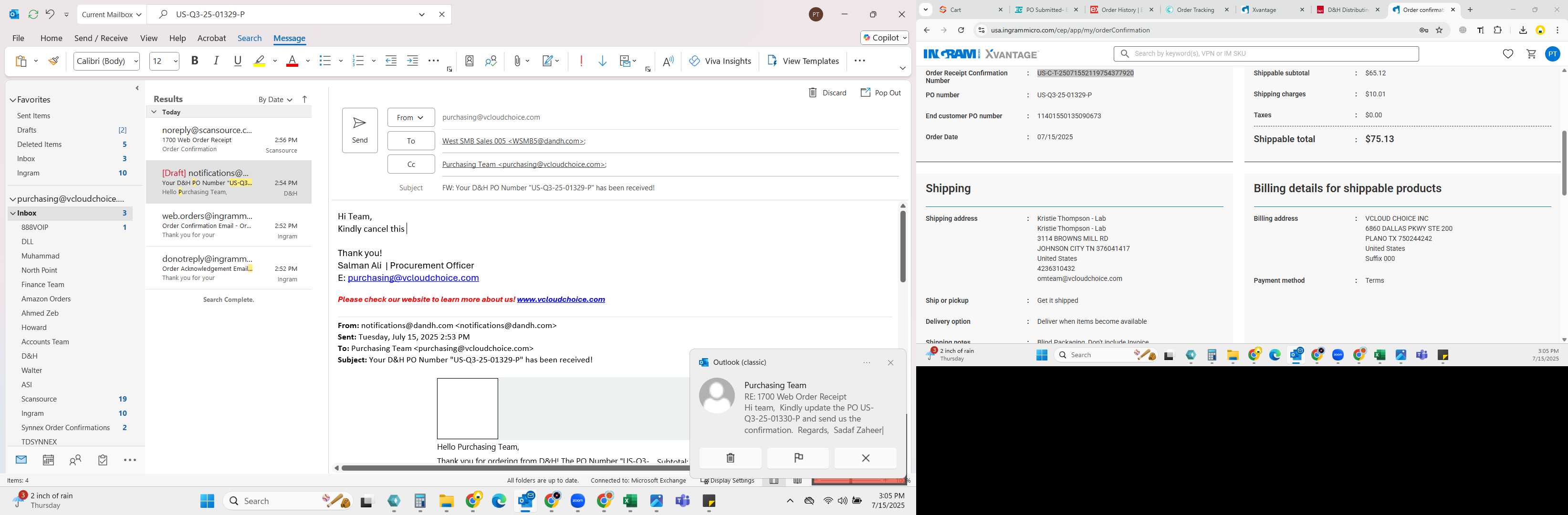Screen dimensions: 1568x515
Task: Select the Format Painter icon
Action: tap(53, 61)
